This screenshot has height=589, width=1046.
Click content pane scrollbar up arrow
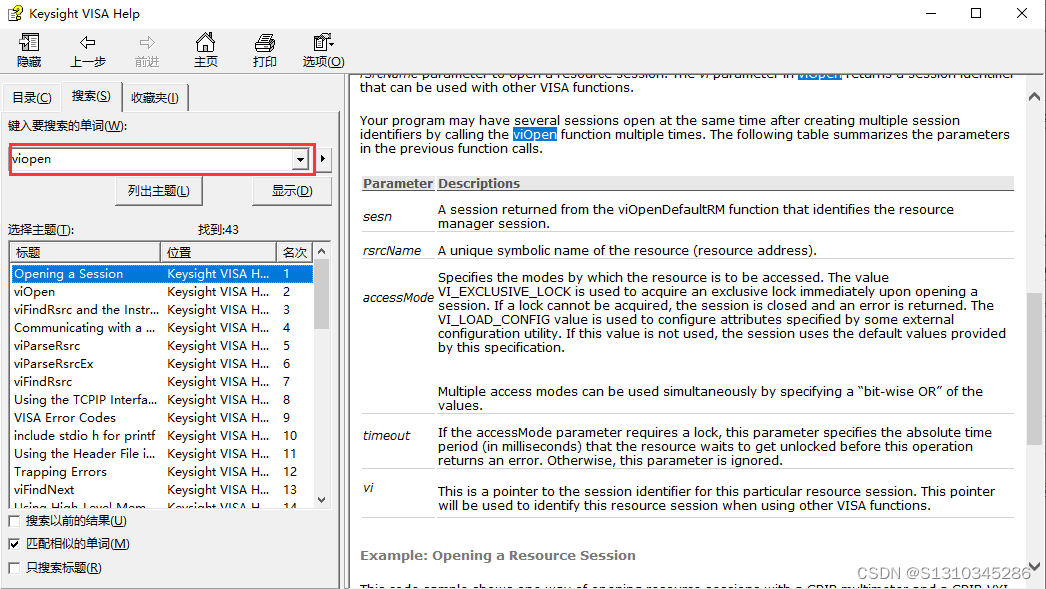(x=1034, y=97)
